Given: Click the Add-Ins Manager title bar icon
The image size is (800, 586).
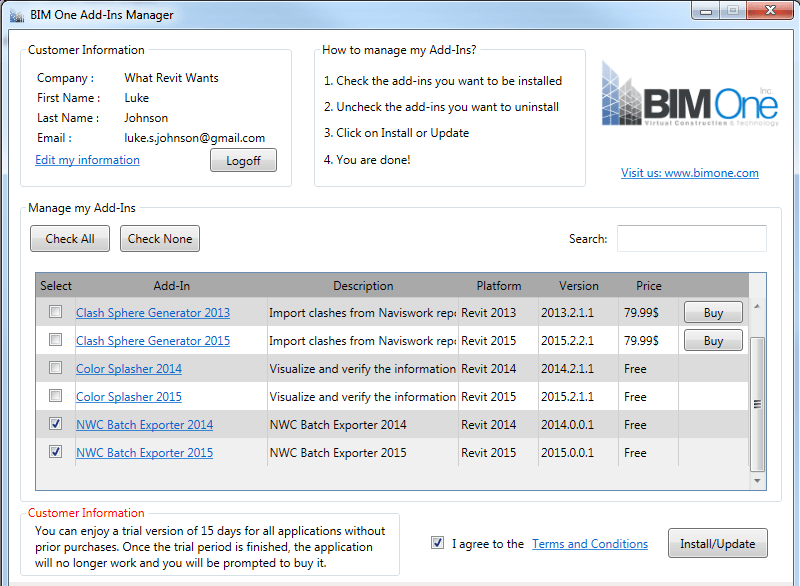Looking at the screenshot, I should tap(14, 14).
